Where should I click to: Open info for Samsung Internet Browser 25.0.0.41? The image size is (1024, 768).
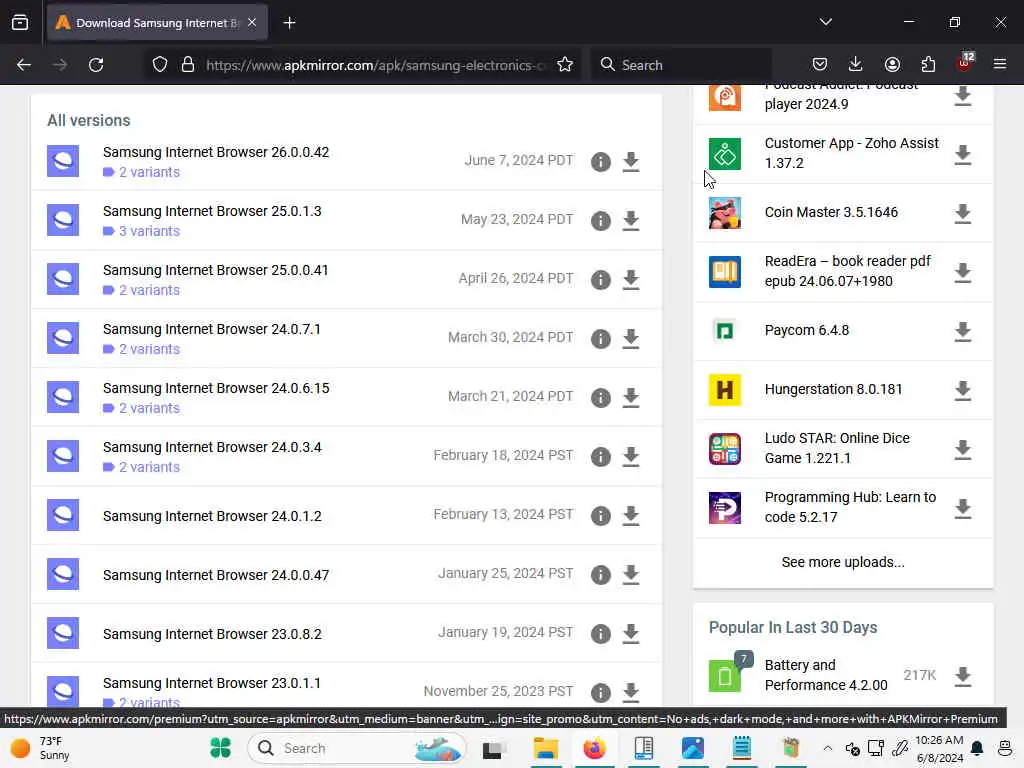600,280
